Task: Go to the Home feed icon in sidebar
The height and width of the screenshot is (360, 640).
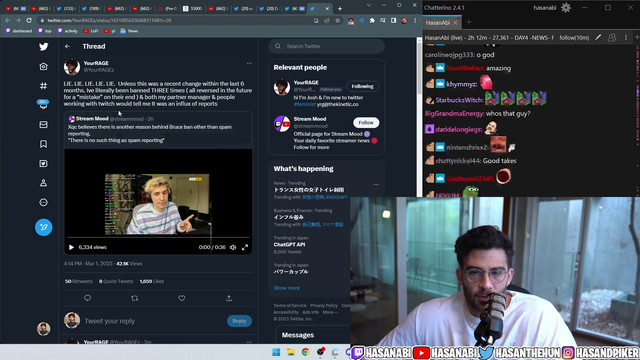Action: (x=44, y=66)
